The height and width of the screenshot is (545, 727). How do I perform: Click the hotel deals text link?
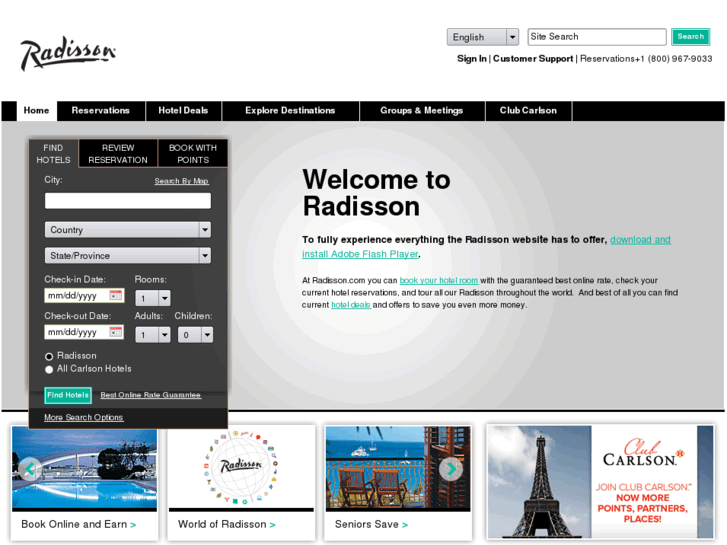pos(351,305)
